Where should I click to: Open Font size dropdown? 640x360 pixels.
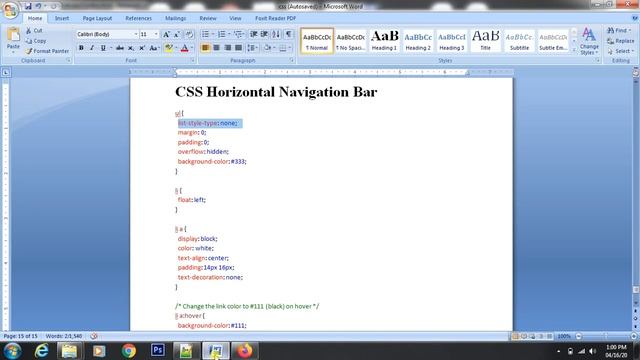tap(156, 34)
